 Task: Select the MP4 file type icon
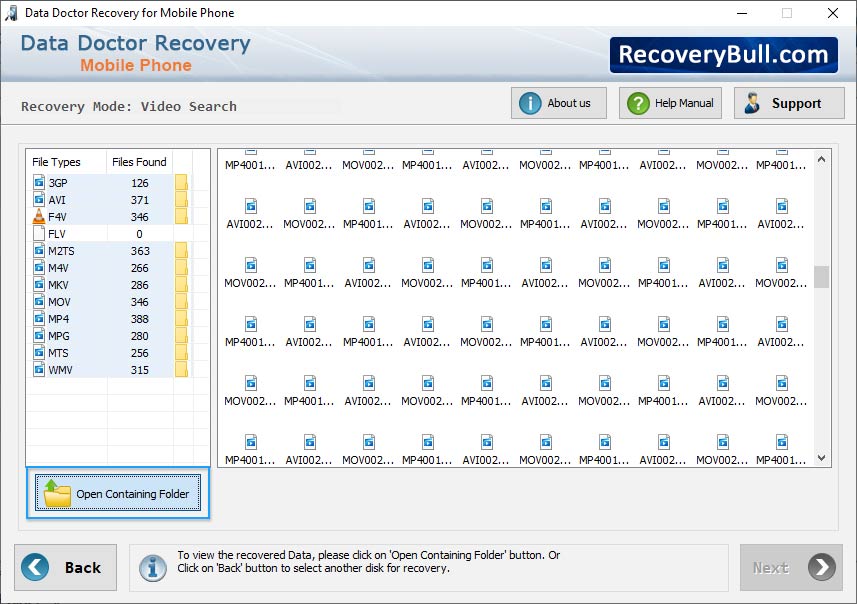pos(39,318)
